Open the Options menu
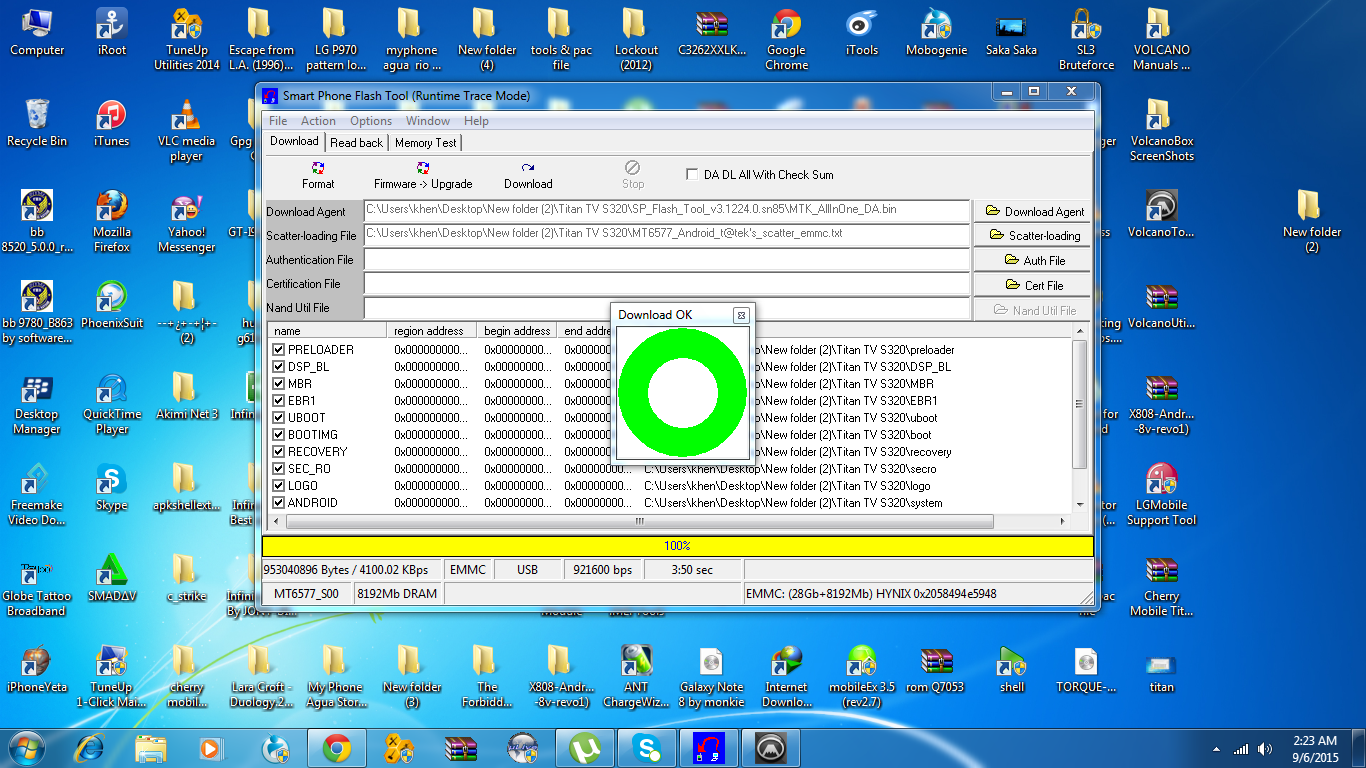 (370, 121)
